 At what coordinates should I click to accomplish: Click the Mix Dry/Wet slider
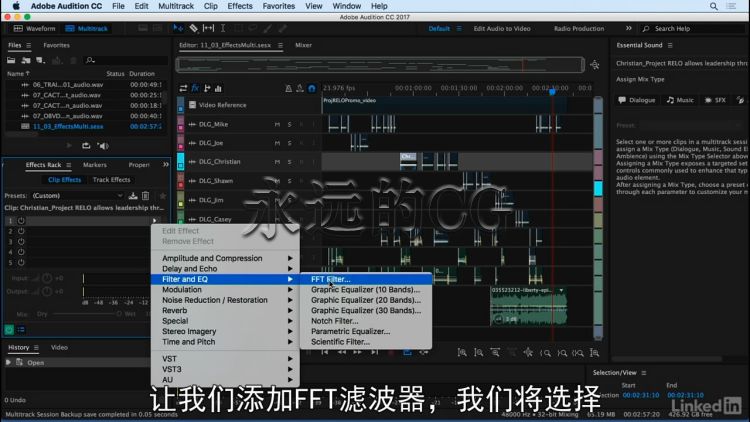coord(86,314)
